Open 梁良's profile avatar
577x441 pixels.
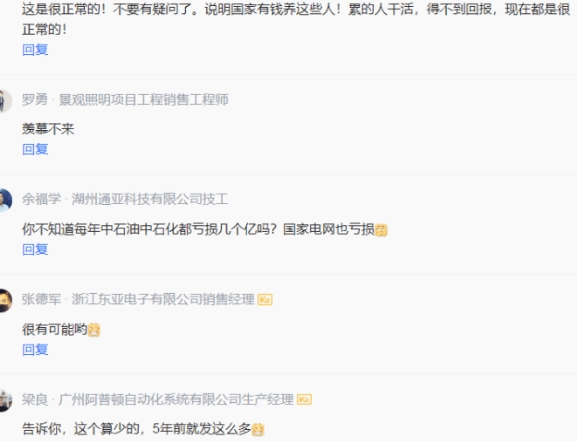point(6,400)
